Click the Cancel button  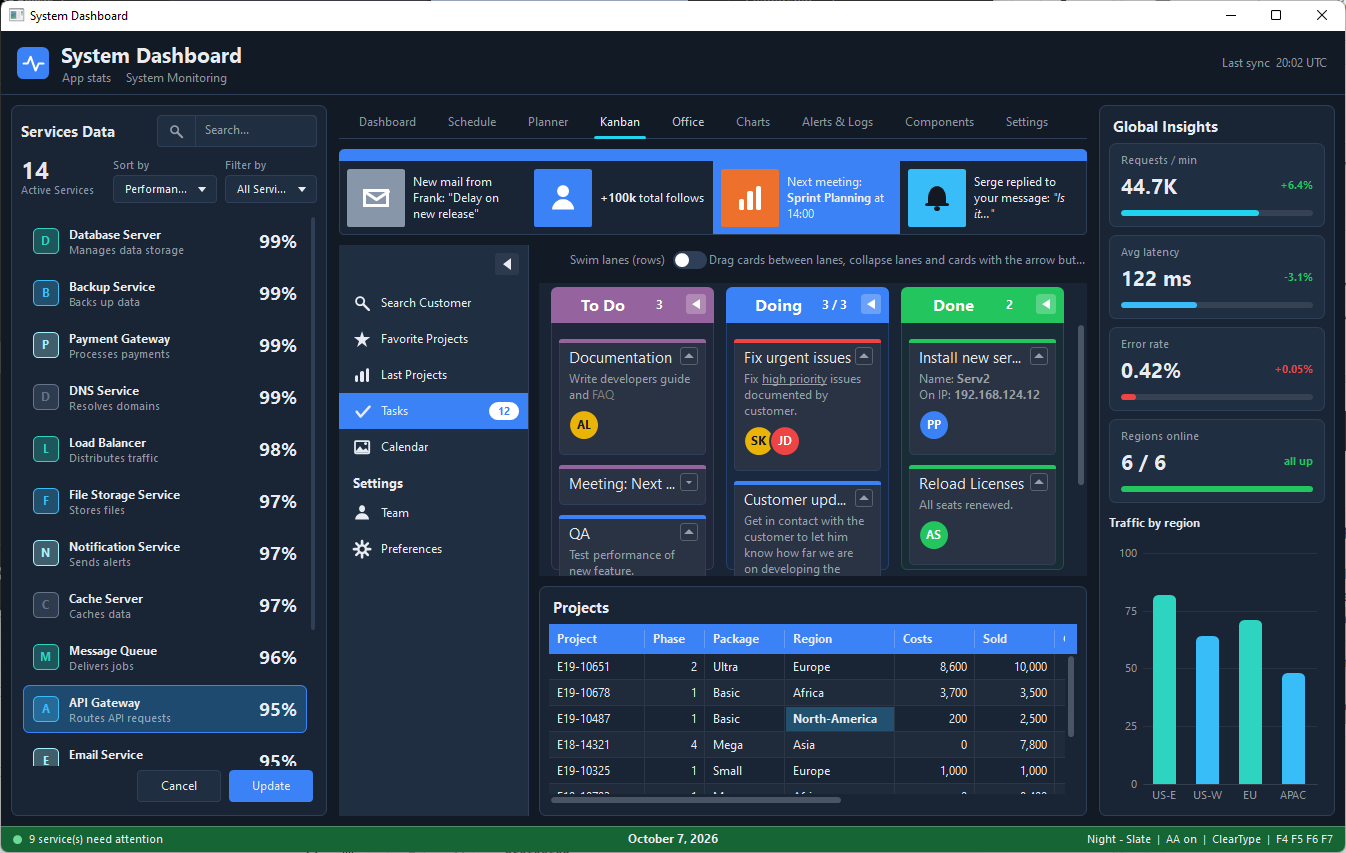tap(179, 786)
